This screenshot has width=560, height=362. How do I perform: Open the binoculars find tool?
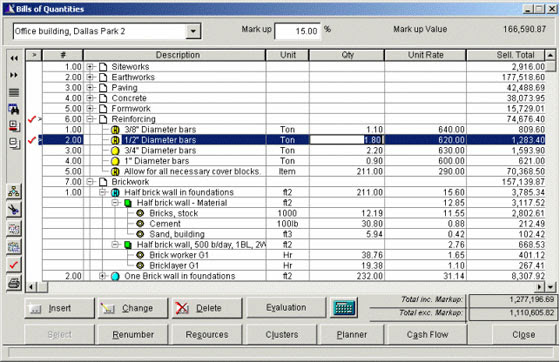(x=14, y=109)
